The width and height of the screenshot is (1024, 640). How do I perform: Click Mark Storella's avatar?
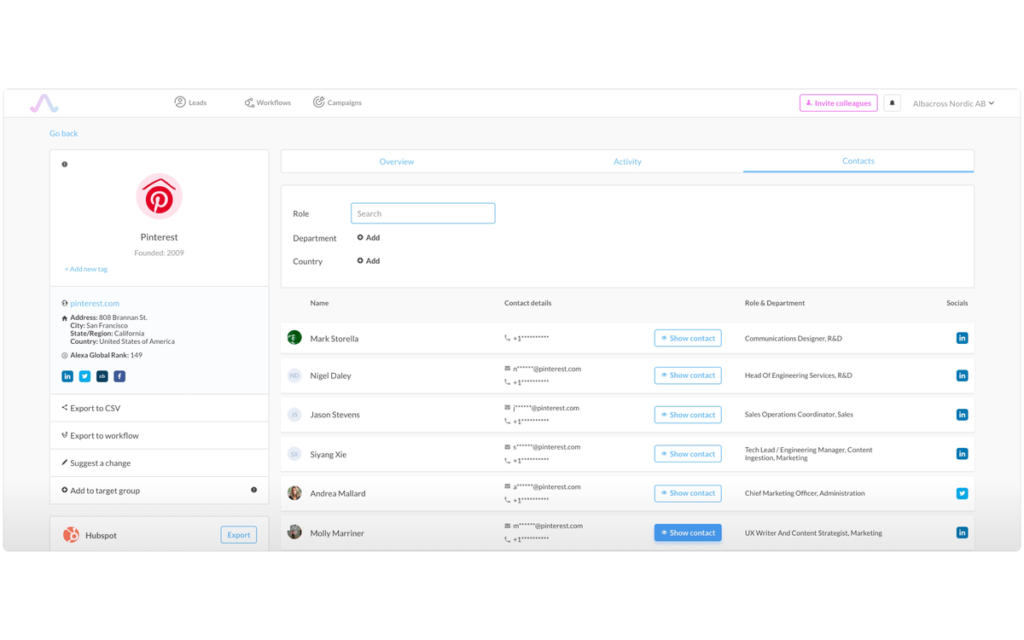(x=295, y=338)
